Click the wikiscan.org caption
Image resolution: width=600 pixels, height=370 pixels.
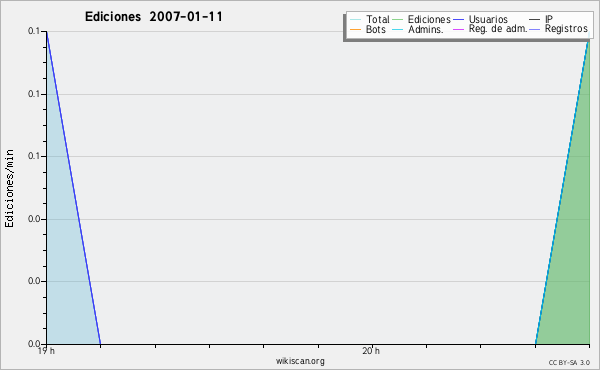pyautogui.click(x=300, y=361)
